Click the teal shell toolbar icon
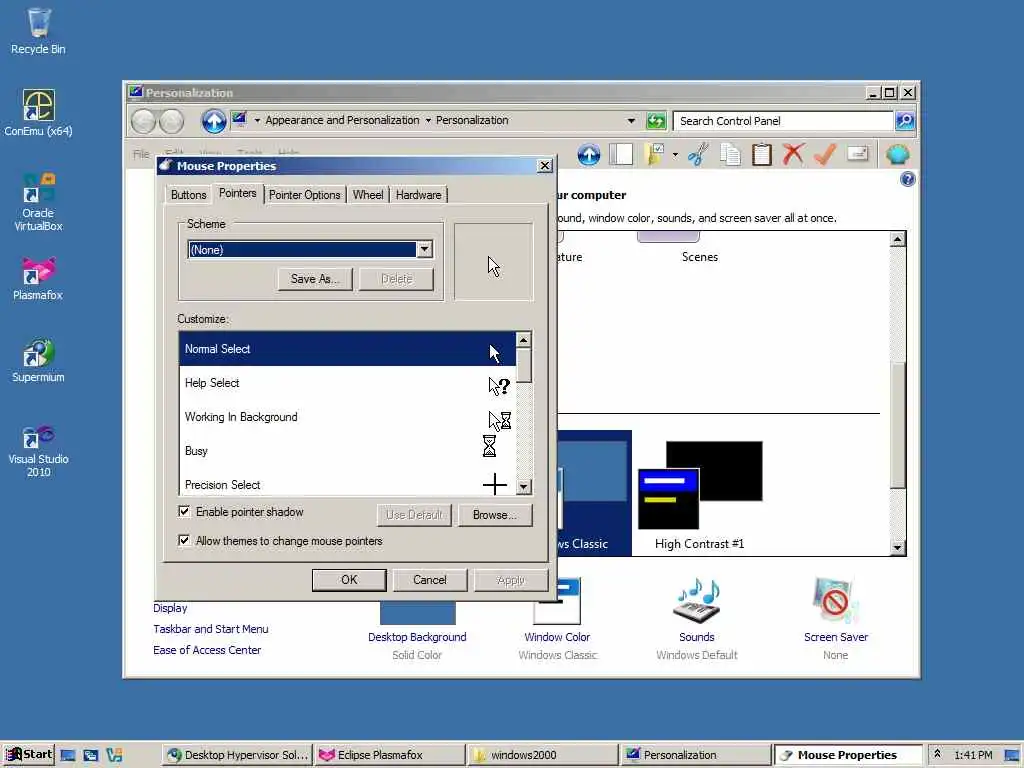 tap(898, 155)
